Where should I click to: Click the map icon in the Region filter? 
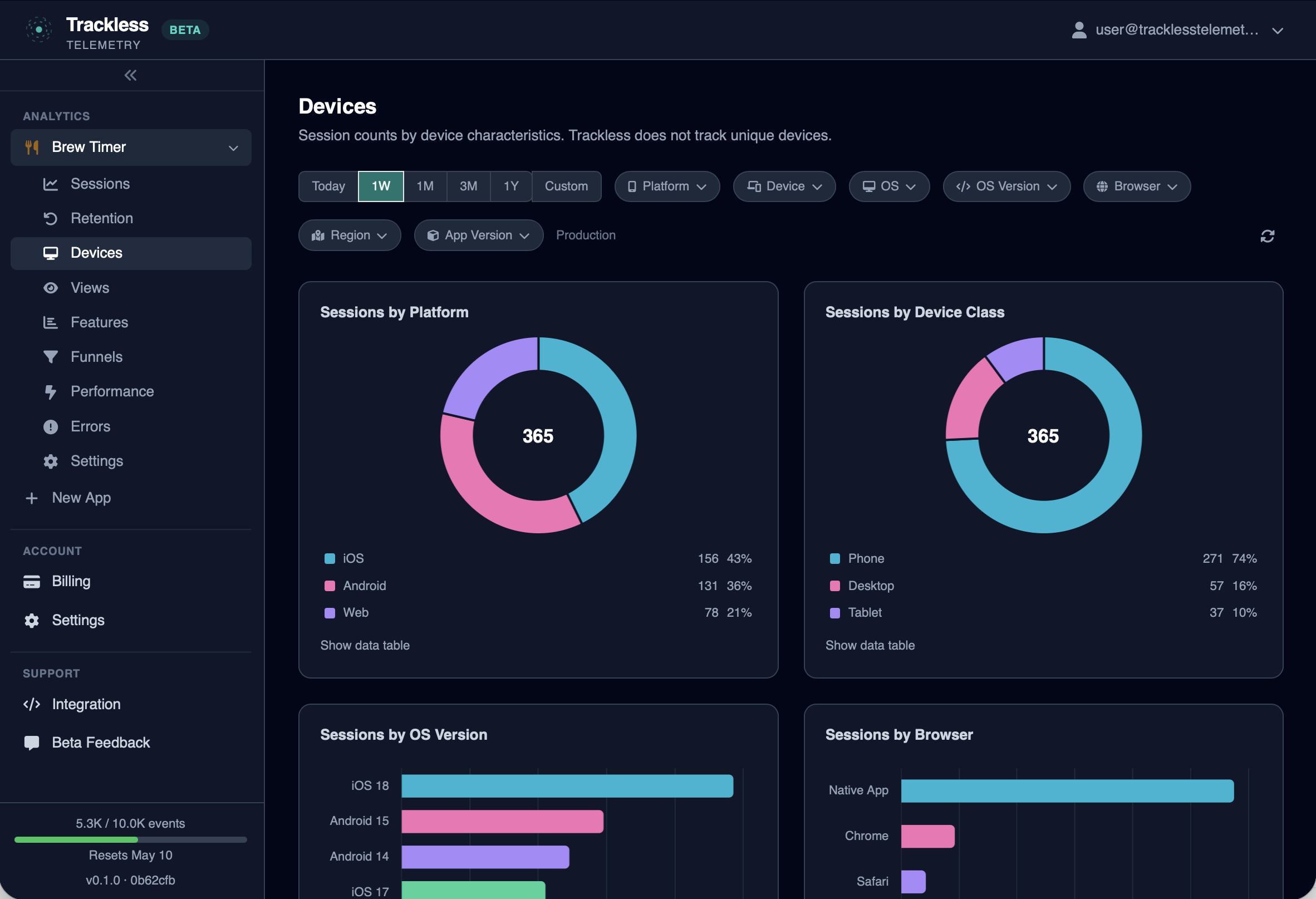[318, 235]
